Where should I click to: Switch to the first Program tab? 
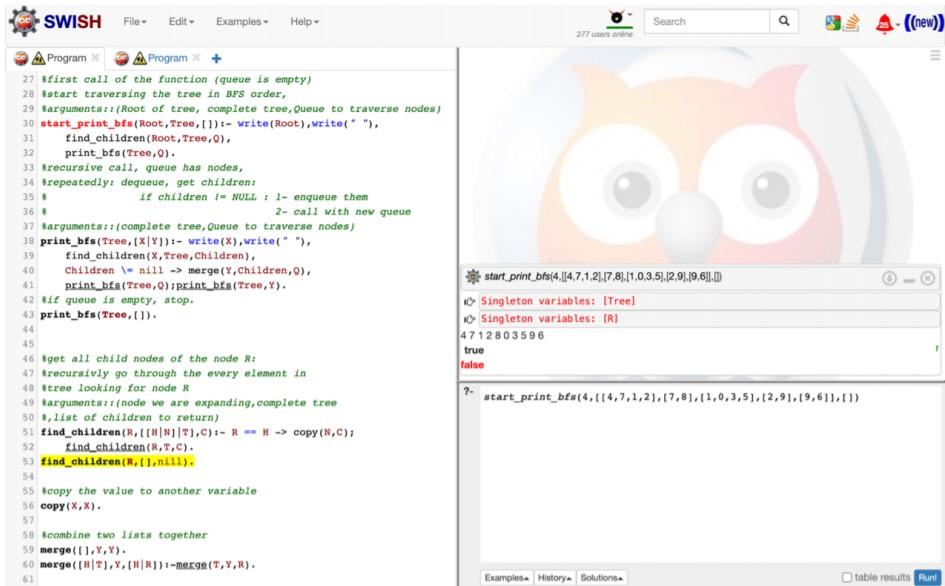66,58
